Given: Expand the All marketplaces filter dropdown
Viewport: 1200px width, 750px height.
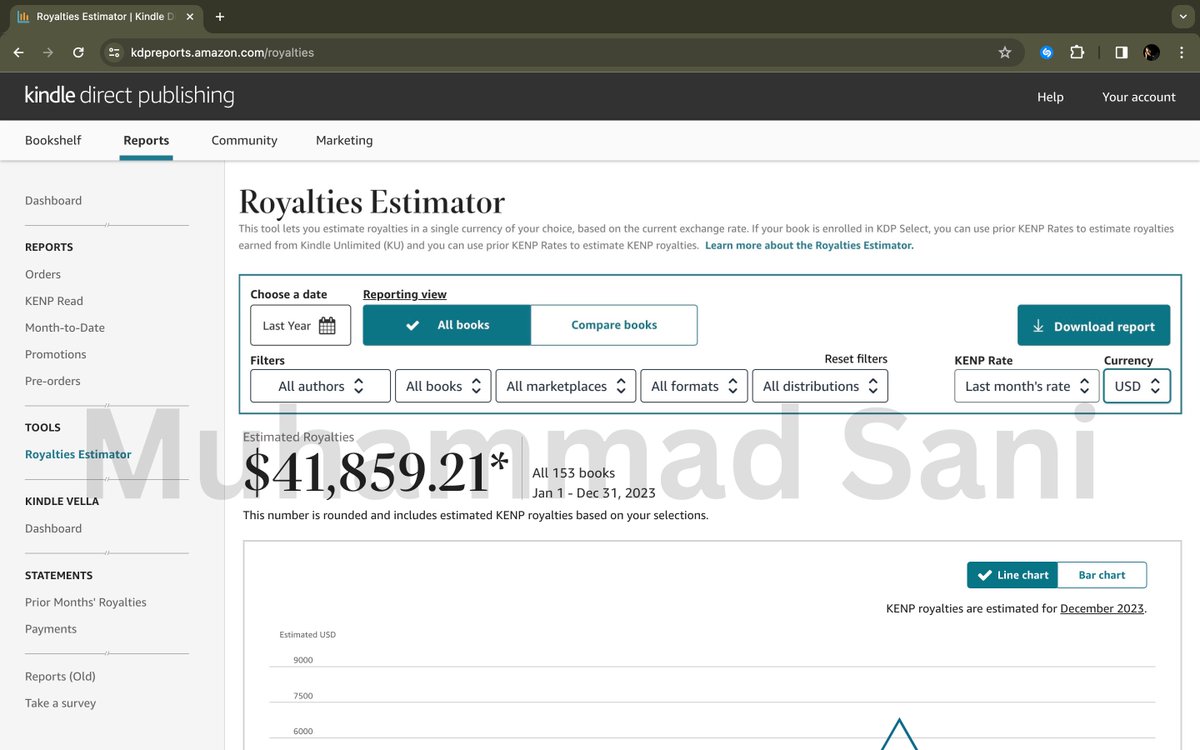Looking at the screenshot, I should [x=566, y=386].
